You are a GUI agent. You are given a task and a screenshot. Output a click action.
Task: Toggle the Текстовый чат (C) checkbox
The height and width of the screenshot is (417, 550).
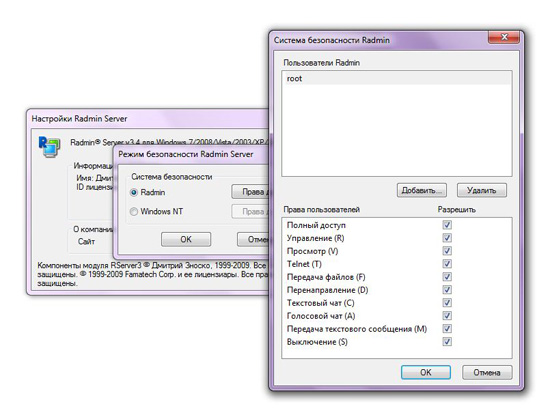(x=447, y=303)
